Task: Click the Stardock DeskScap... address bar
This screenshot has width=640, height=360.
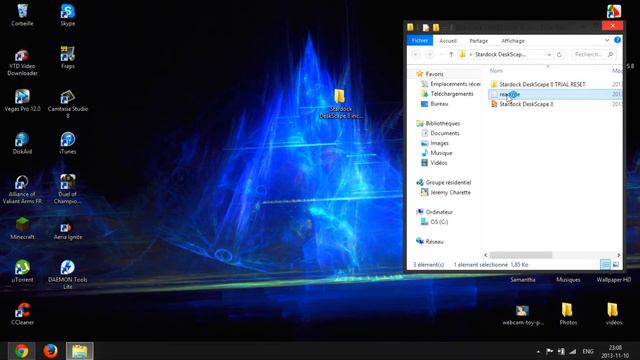Action: coord(501,54)
